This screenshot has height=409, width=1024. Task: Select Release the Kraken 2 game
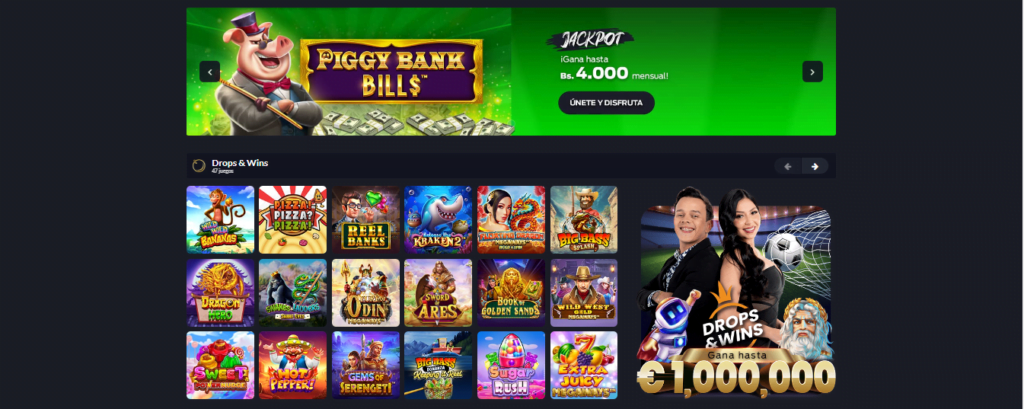coord(438,220)
